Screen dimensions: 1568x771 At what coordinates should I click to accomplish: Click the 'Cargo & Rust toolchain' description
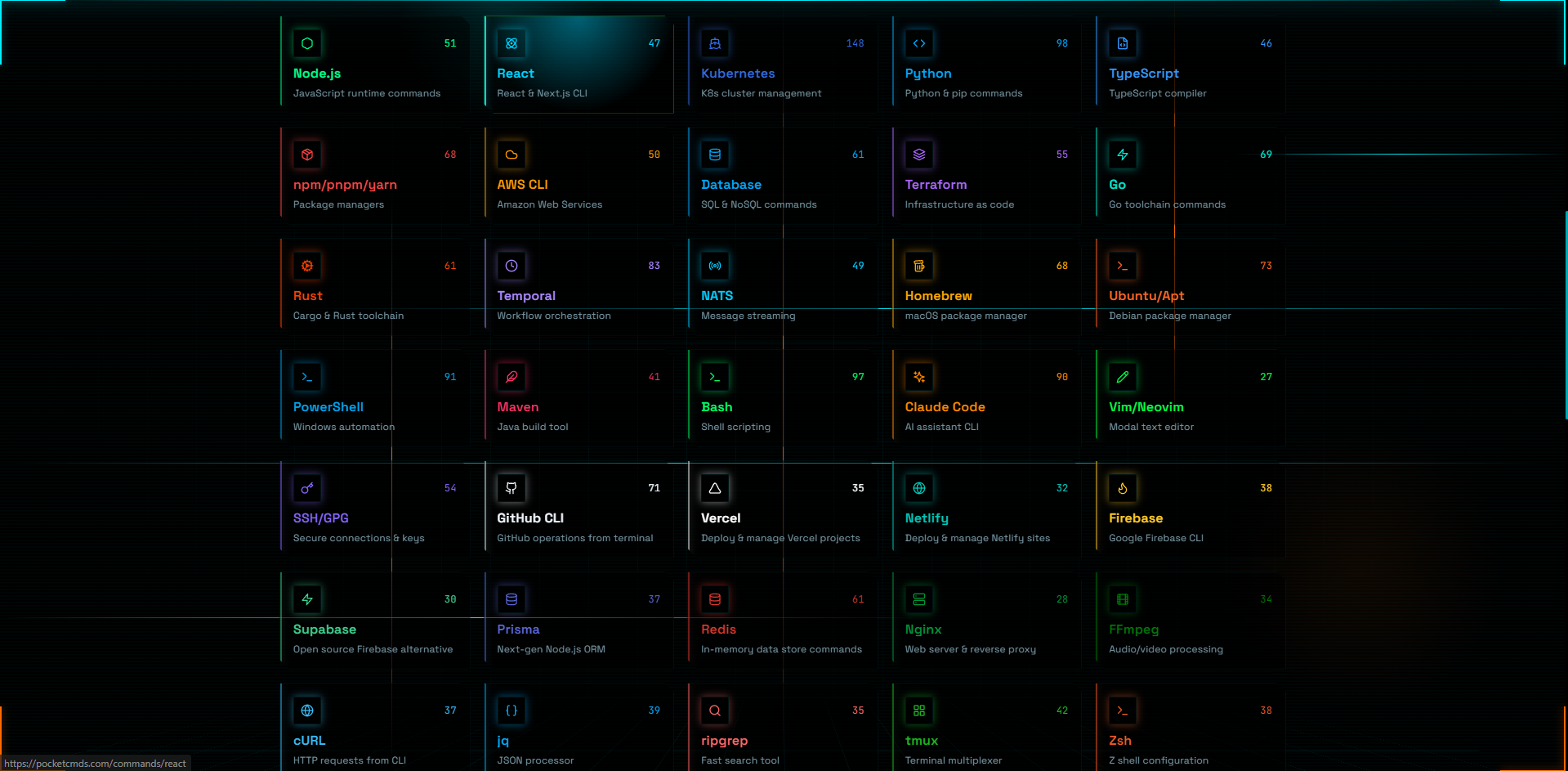tap(348, 316)
